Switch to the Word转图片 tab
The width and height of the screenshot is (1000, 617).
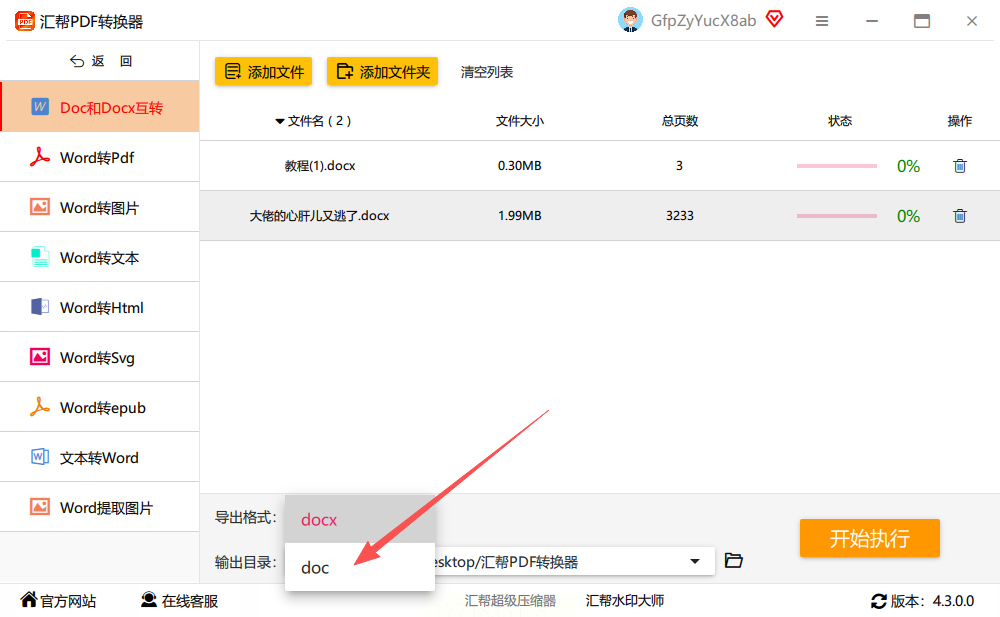click(99, 207)
